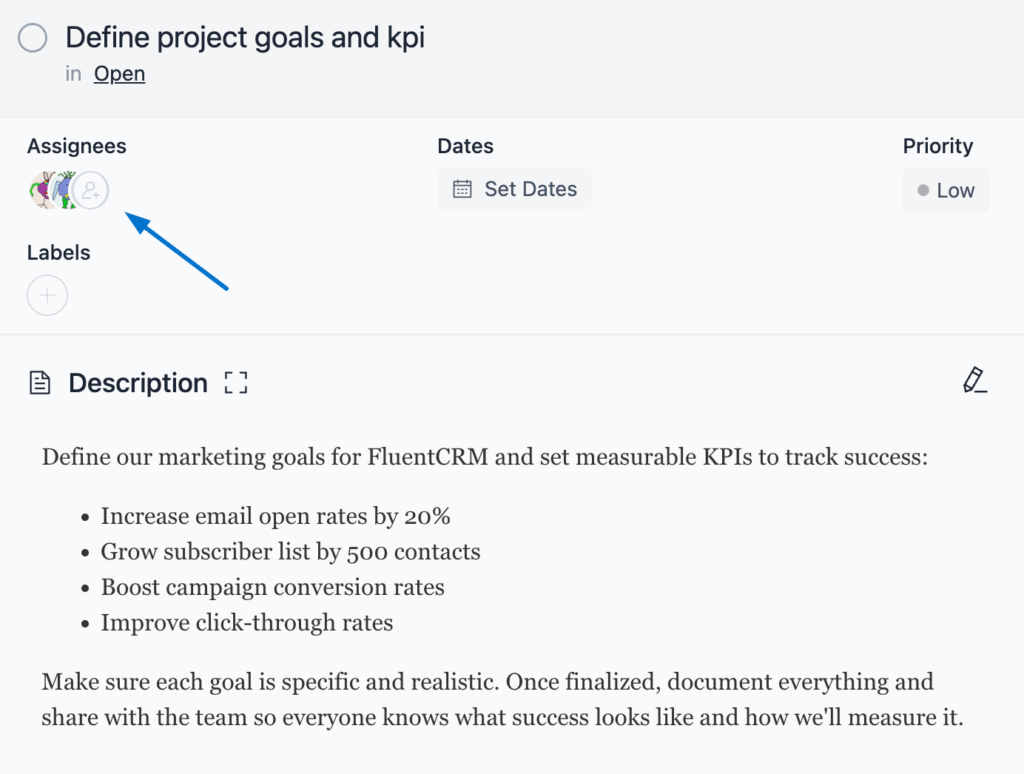Click the "Grow subscriber list by 500 contacts" bullet

coord(290,552)
